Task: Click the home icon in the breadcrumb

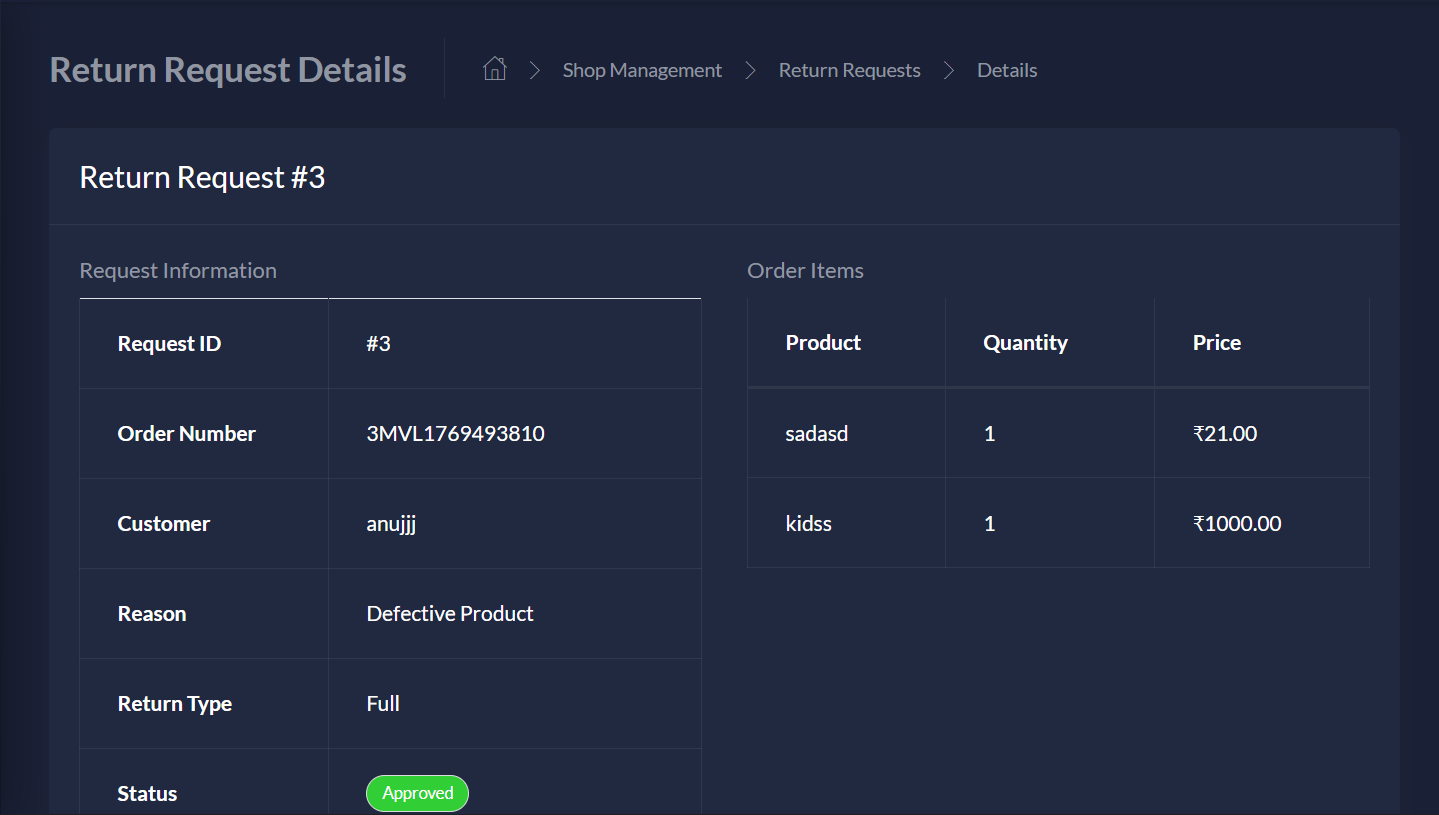Action: pos(494,69)
